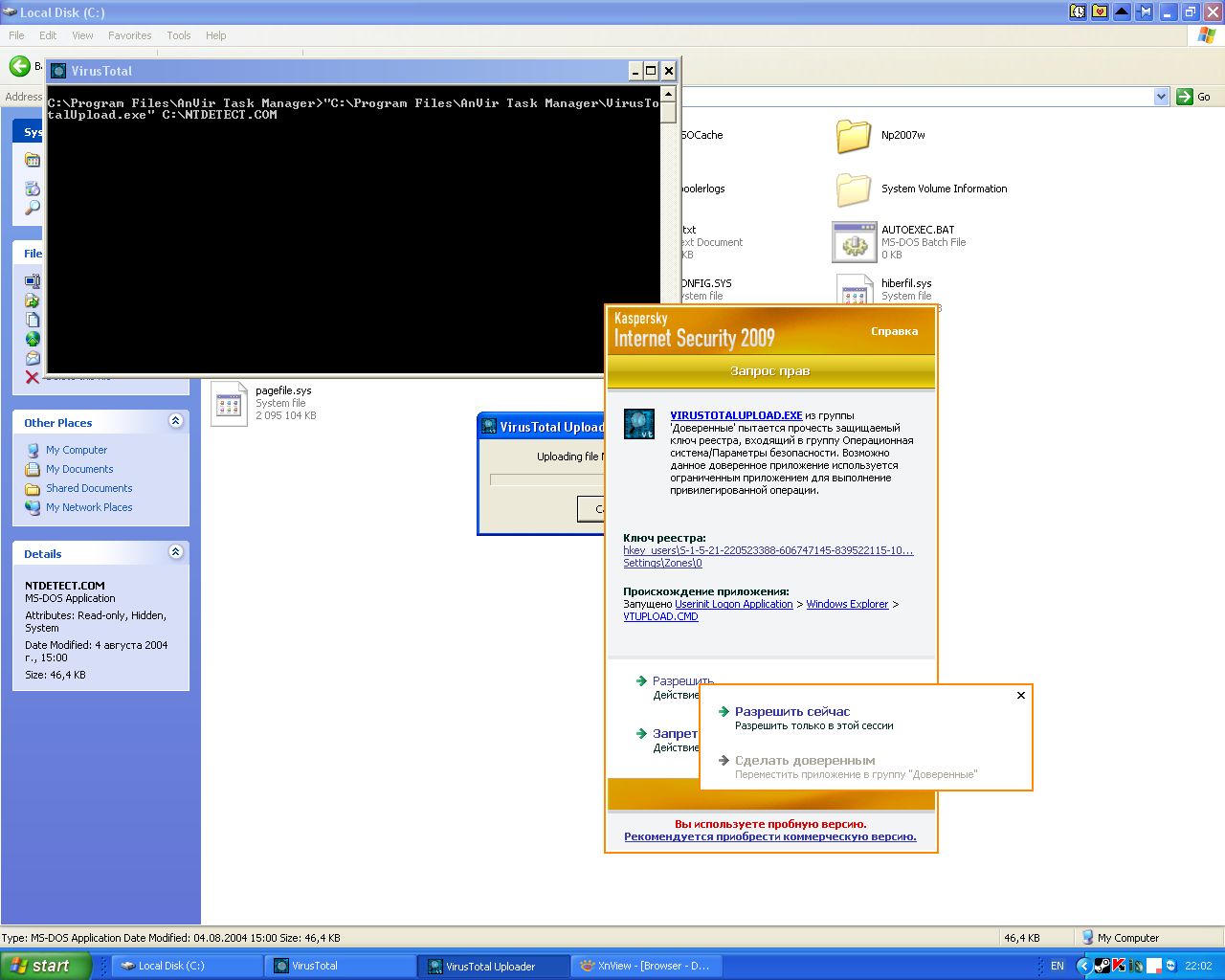1225x980 pixels.
Task: Click the search magnifier icon in System Tasks
Action: (33, 208)
